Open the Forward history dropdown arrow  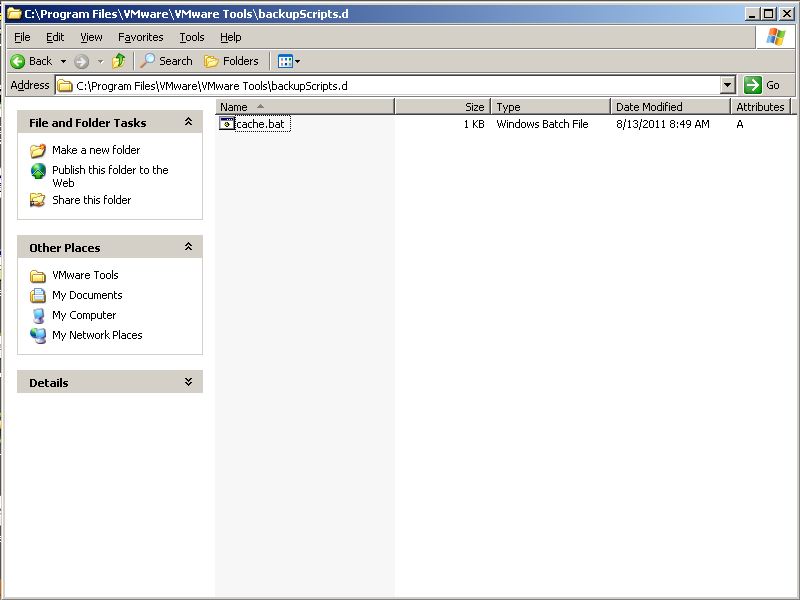101,62
